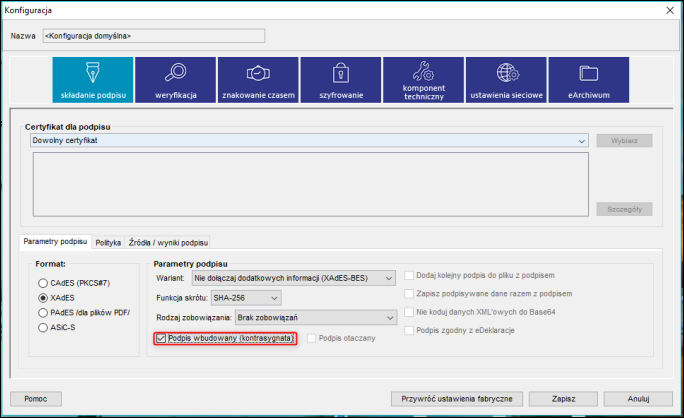This screenshot has height=418, width=684.
Task: Open the szyfrowanie section
Action: 341,80
